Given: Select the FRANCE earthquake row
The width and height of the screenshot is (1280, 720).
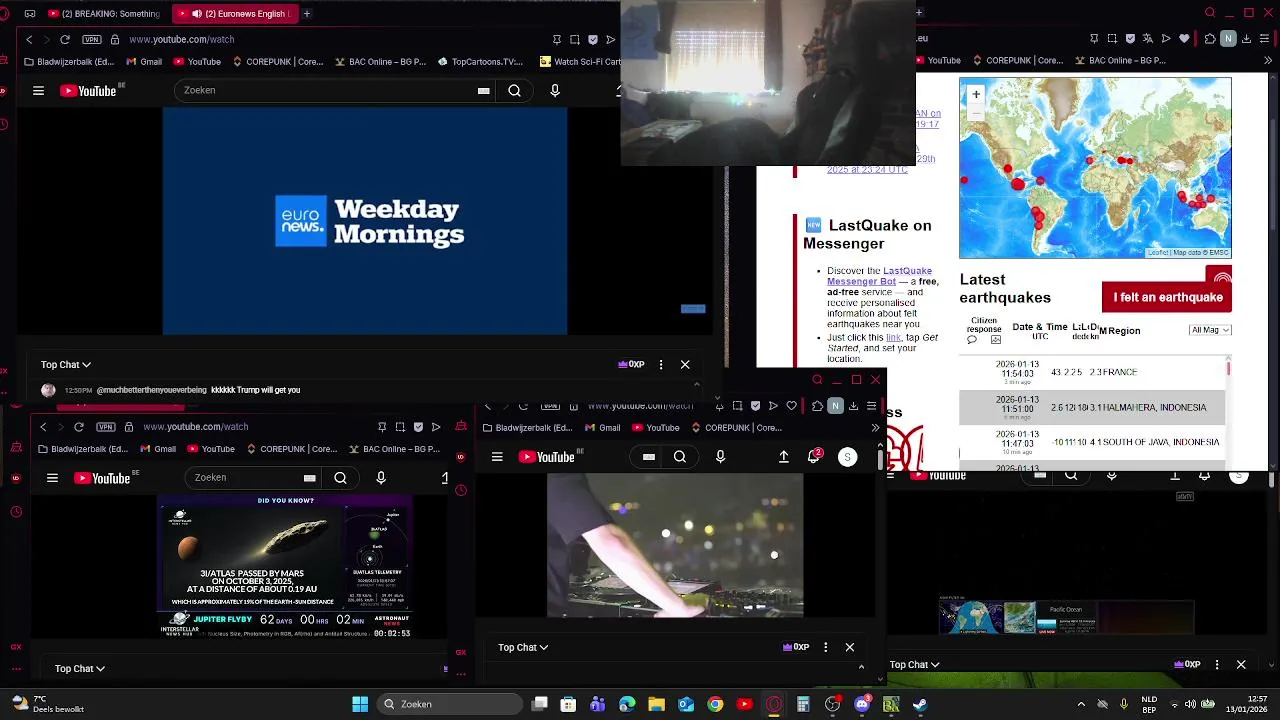Looking at the screenshot, I should (x=1093, y=372).
